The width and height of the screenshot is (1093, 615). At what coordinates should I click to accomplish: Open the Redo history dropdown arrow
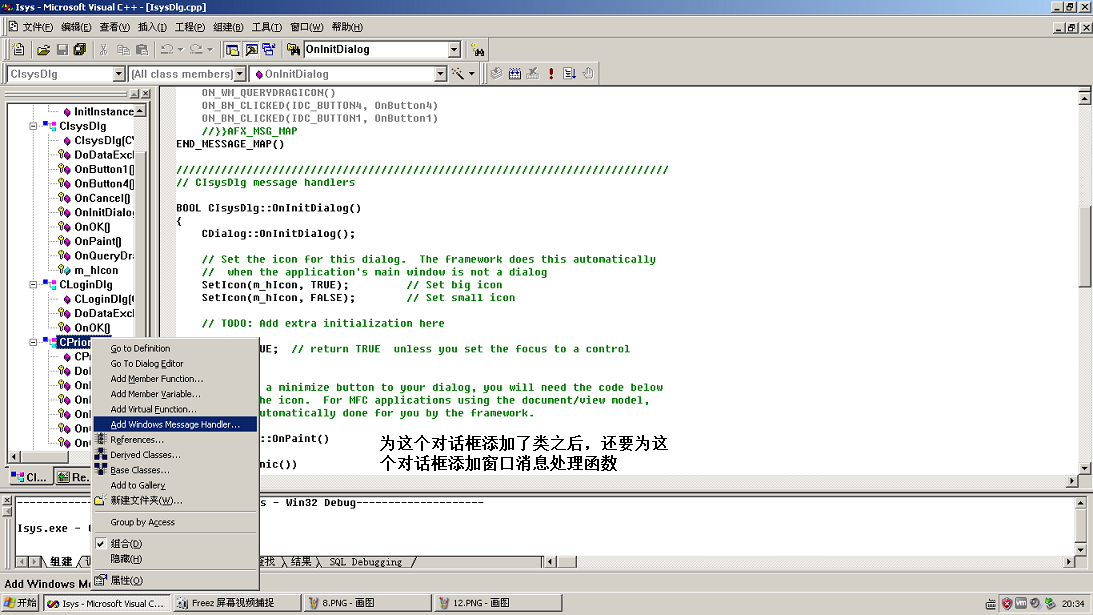coord(210,50)
